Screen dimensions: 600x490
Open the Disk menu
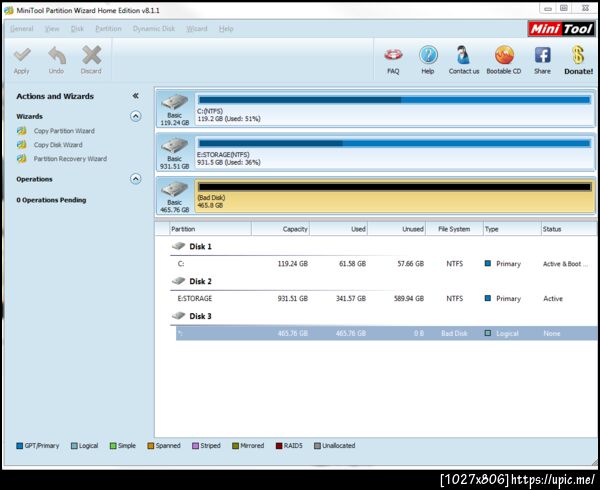(x=77, y=29)
